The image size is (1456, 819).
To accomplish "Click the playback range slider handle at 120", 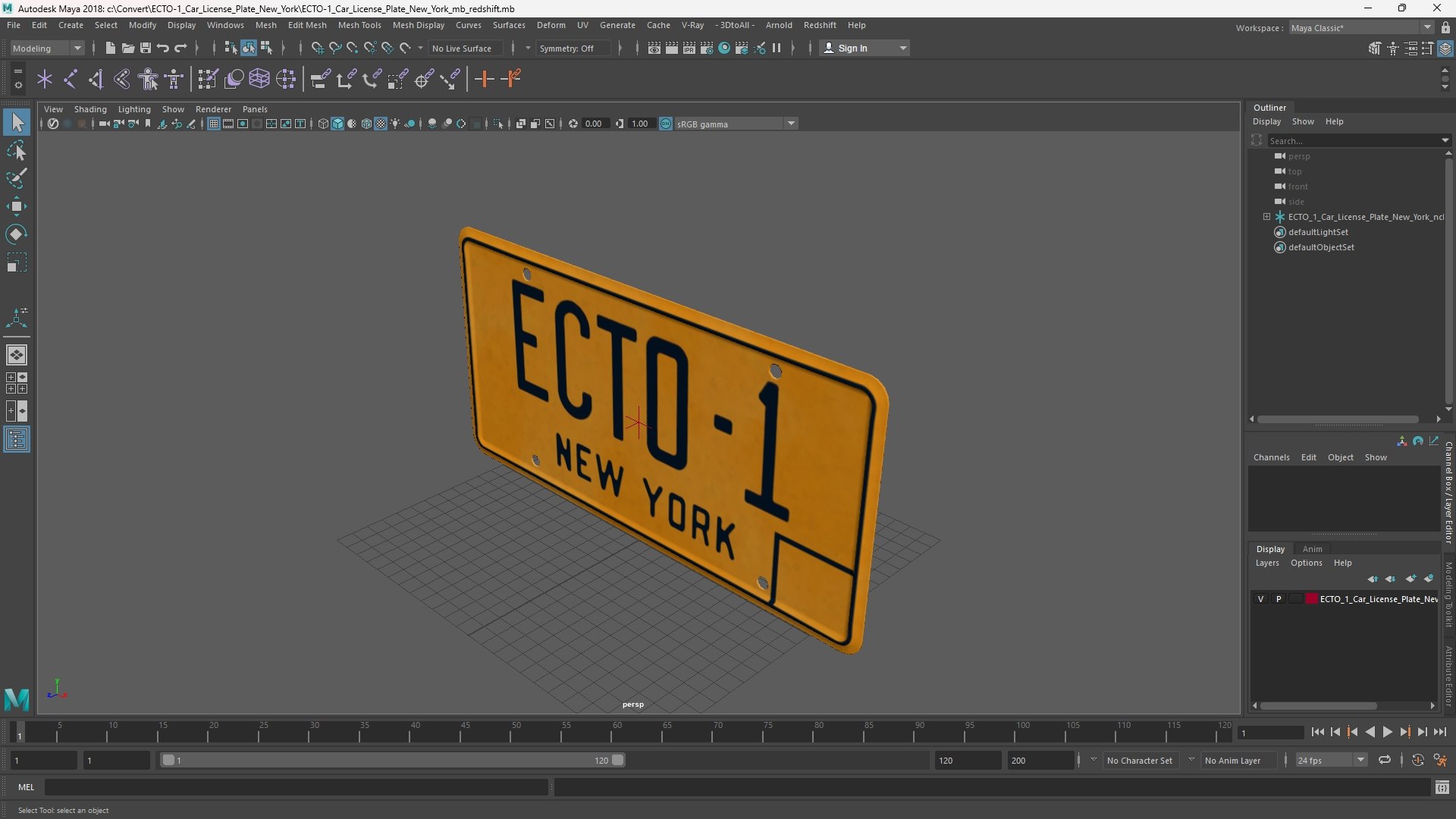I will (618, 760).
